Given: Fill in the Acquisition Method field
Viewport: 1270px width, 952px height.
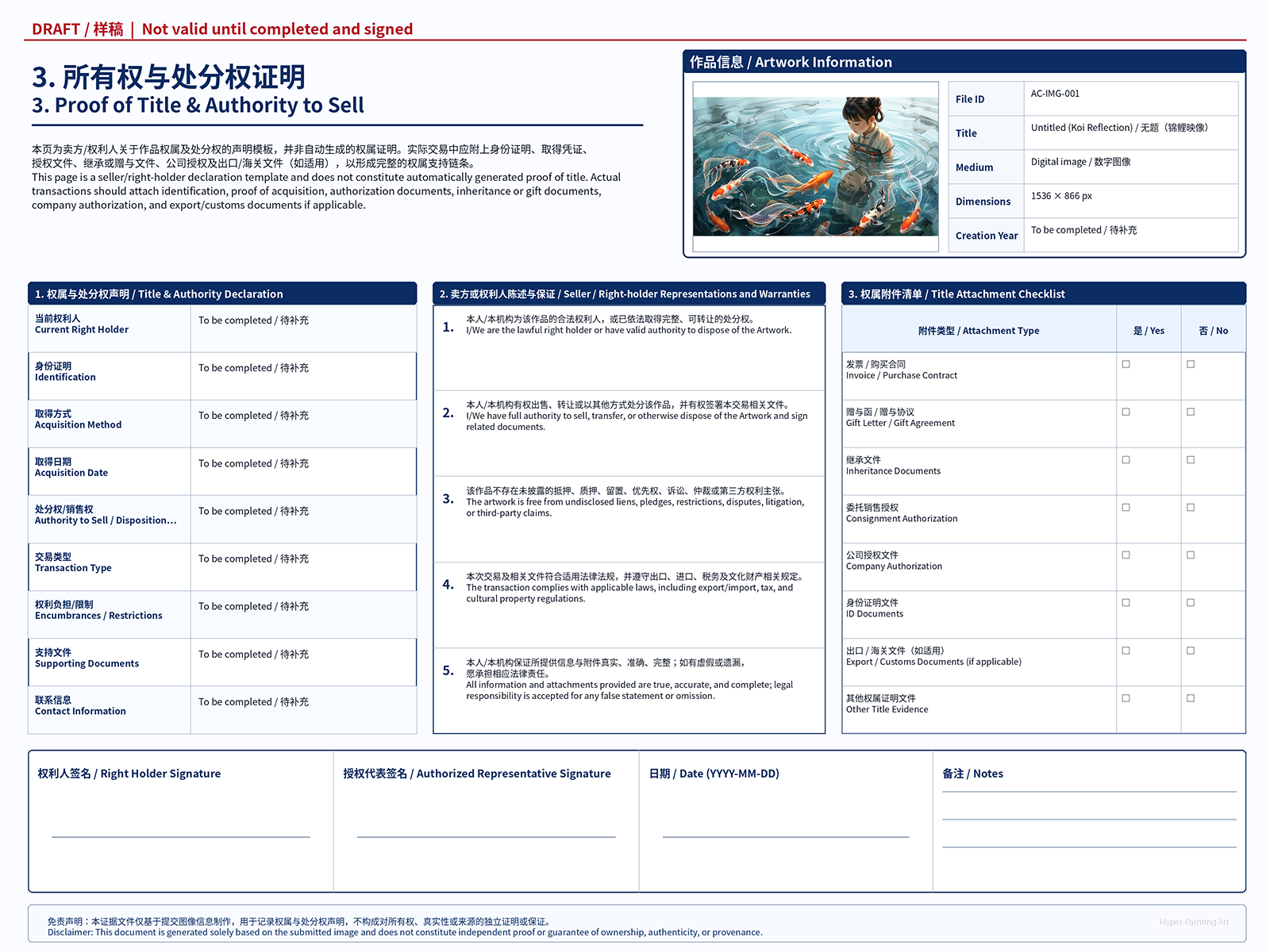Looking at the screenshot, I should tap(303, 424).
